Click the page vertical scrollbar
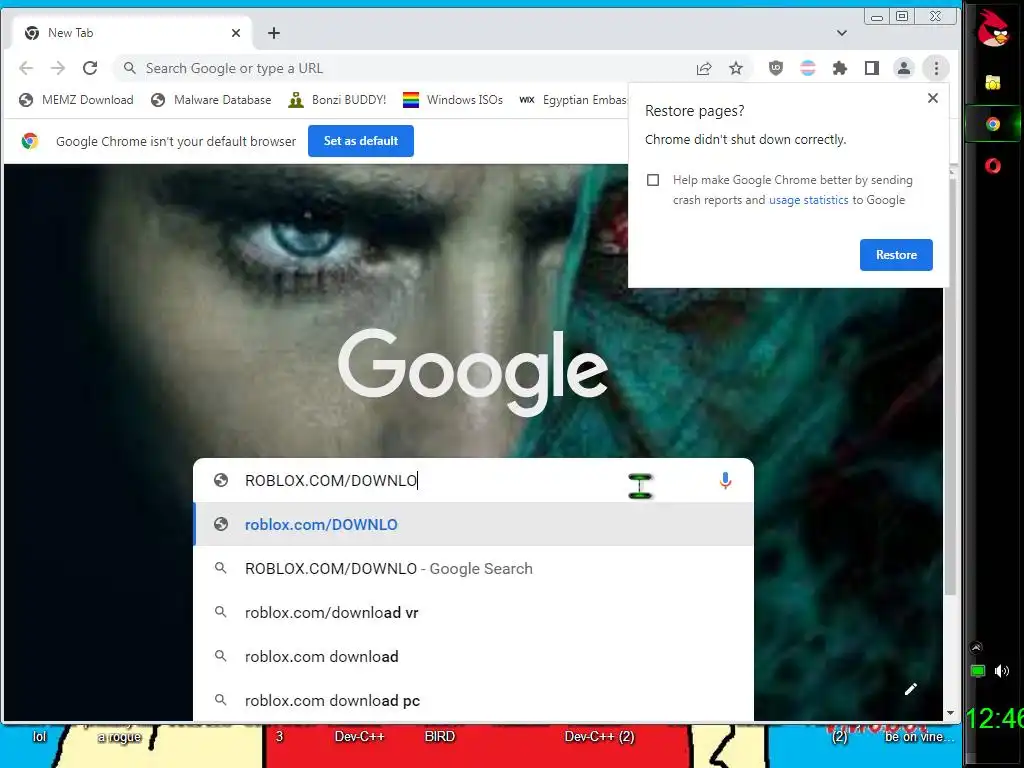The width and height of the screenshot is (1024, 768). pyautogui.click(x=951, y=385)
